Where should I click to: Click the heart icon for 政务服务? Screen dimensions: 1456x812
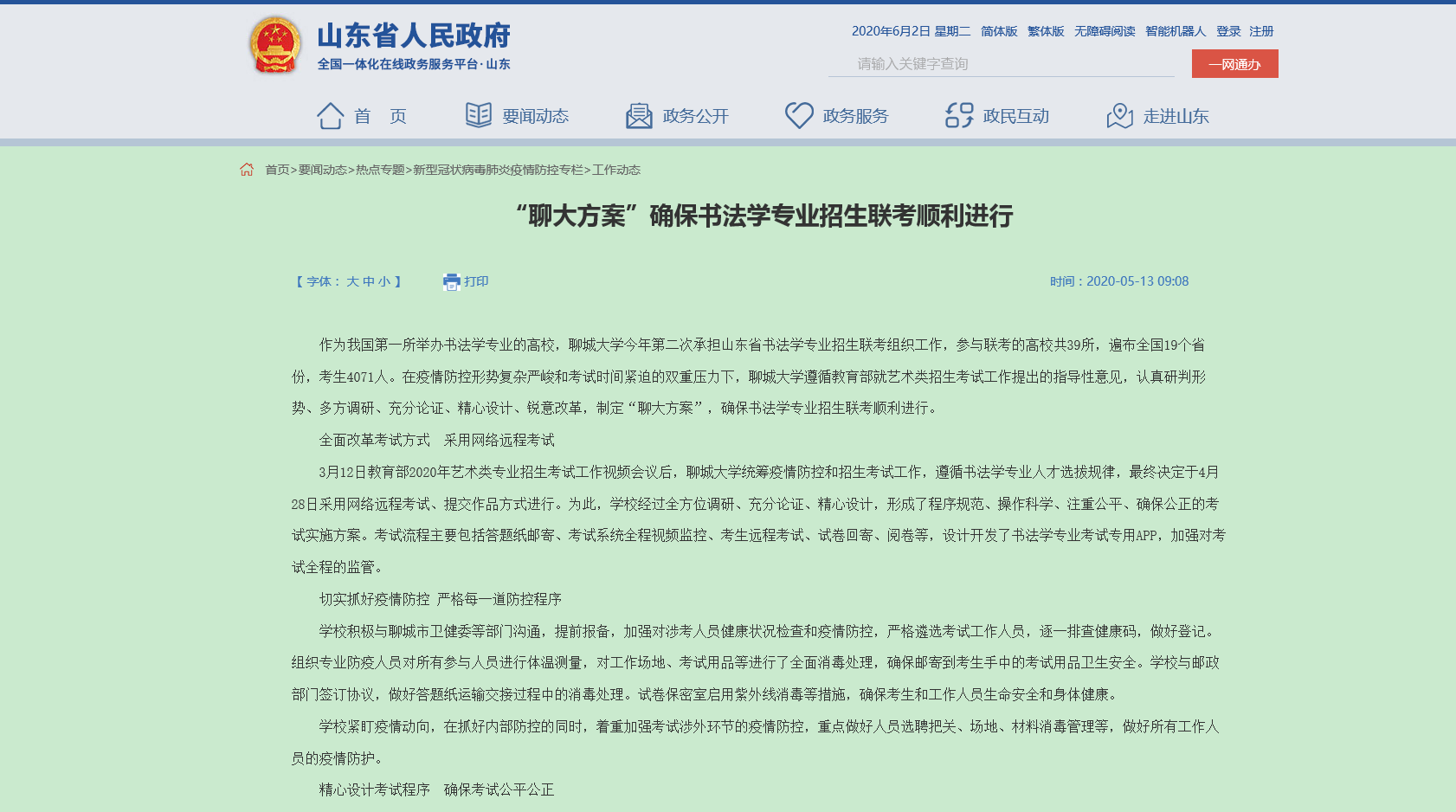pyautogui.click(x=798, y=115)
